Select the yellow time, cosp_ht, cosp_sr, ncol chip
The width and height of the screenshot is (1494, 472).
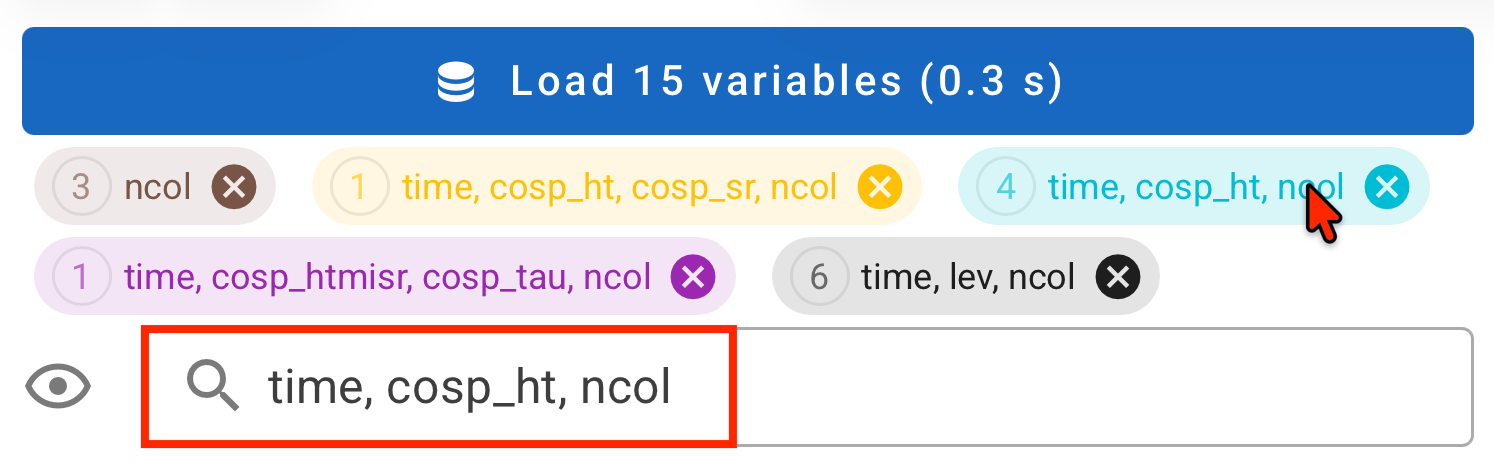coord(619,186)
